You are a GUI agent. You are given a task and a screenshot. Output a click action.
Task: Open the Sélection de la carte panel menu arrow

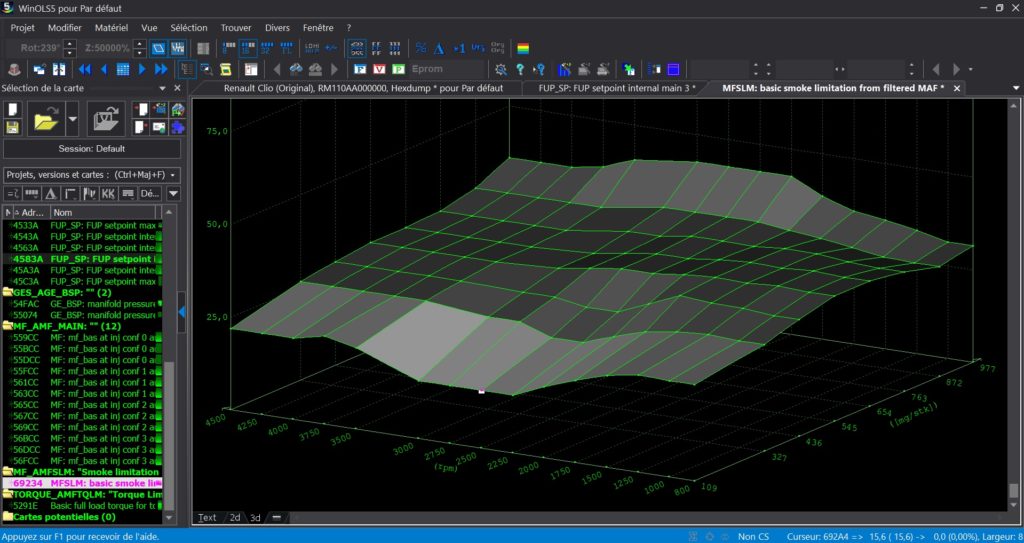pyautogui.click(x=163, y=88)
